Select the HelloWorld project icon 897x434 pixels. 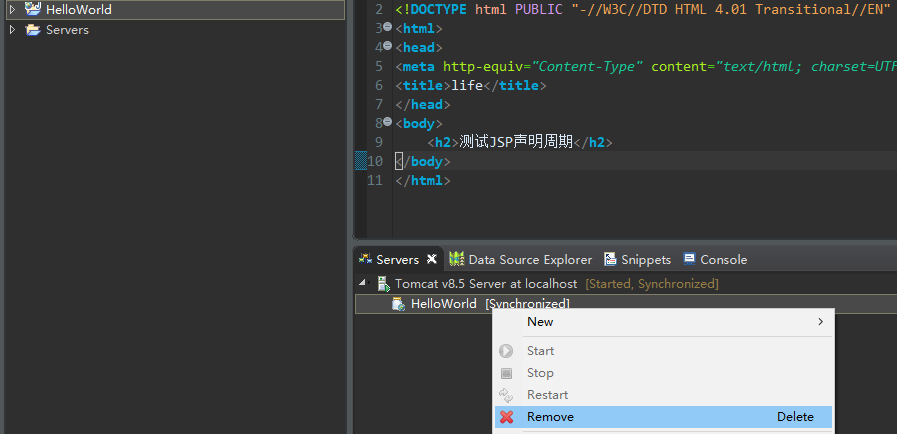[x=33, y=9]
